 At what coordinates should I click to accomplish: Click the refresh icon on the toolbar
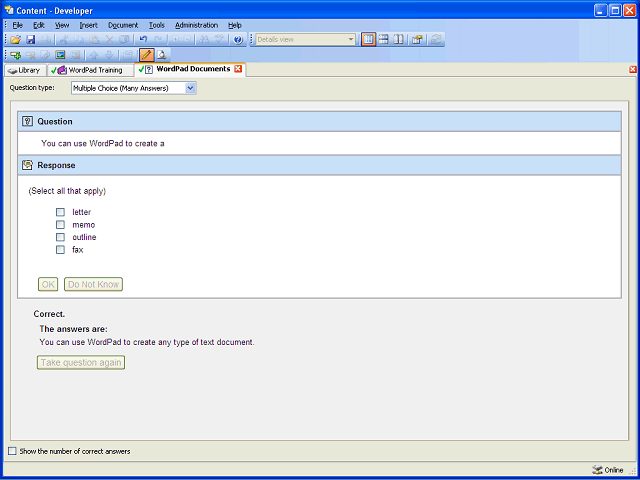[436, 40]
